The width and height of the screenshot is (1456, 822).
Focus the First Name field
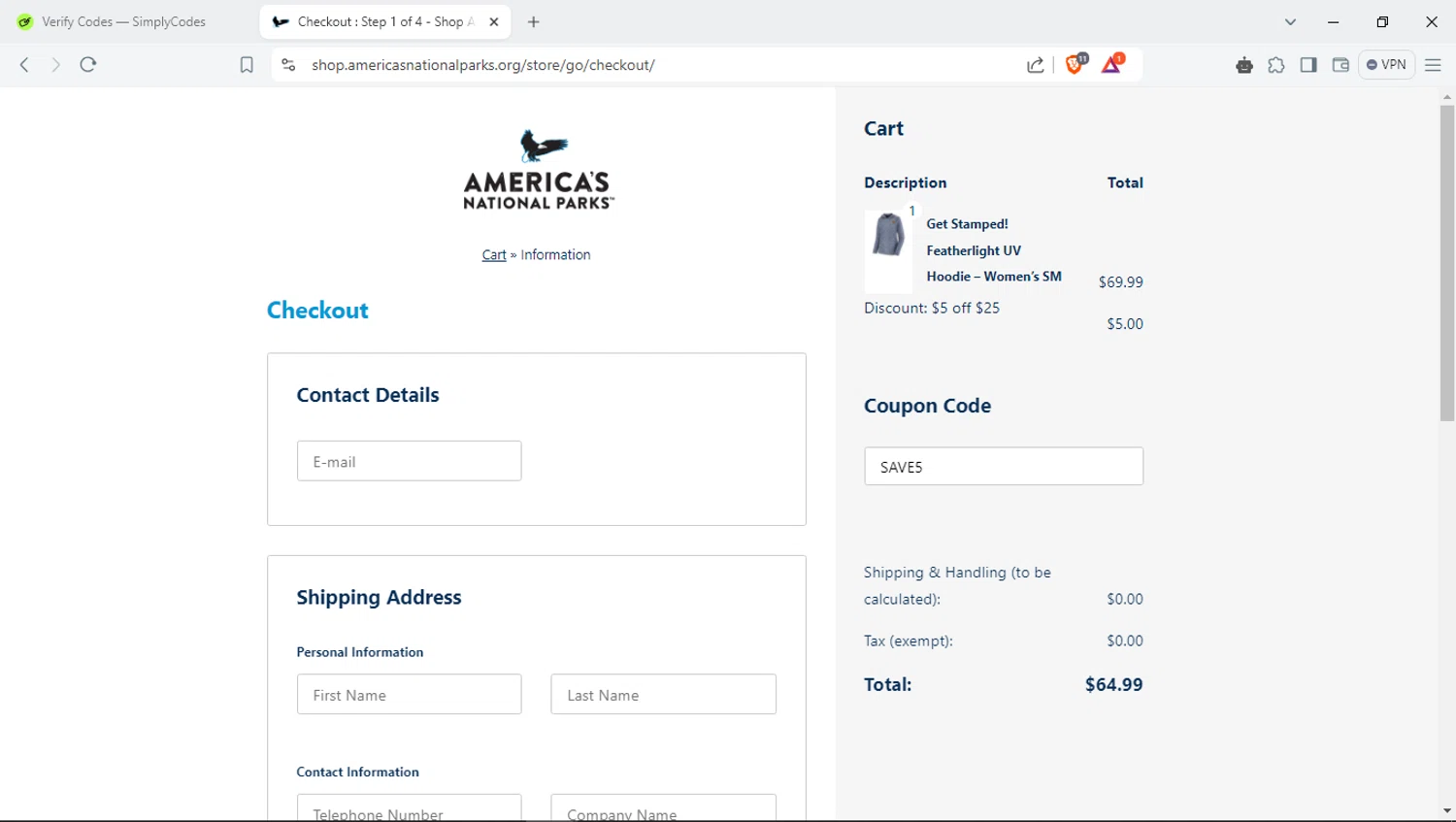(x=409, y=694)
